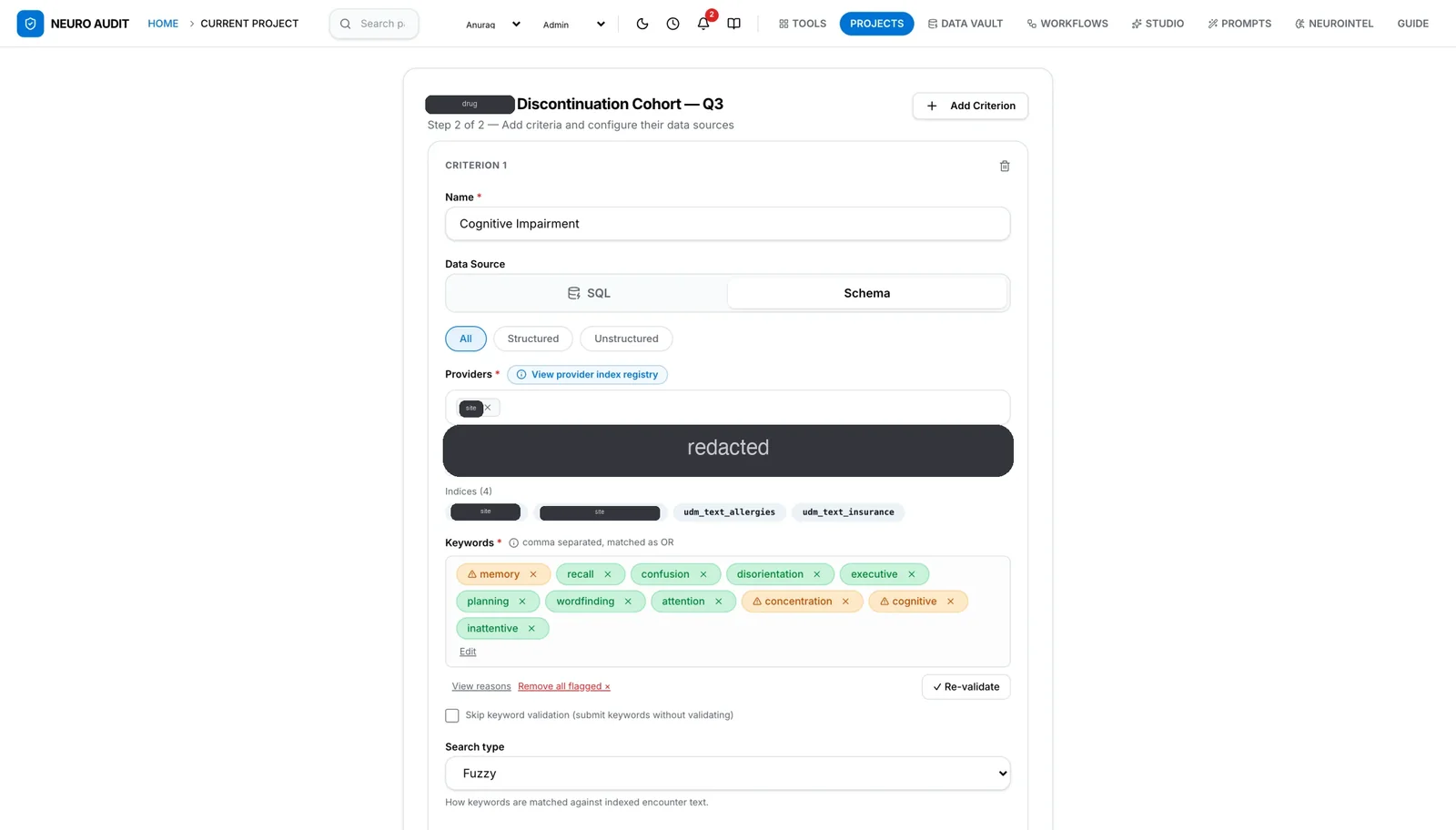
Task: Open View provider index registry
Action: pyautogui.click(x=587, y=375)
